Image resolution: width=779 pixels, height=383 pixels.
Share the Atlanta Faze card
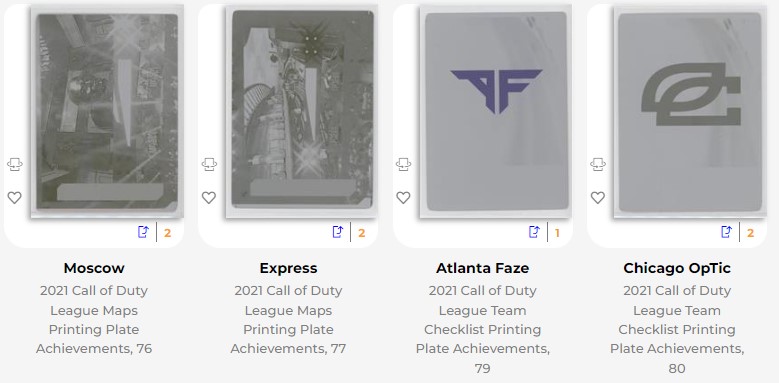tap(534, 232)
